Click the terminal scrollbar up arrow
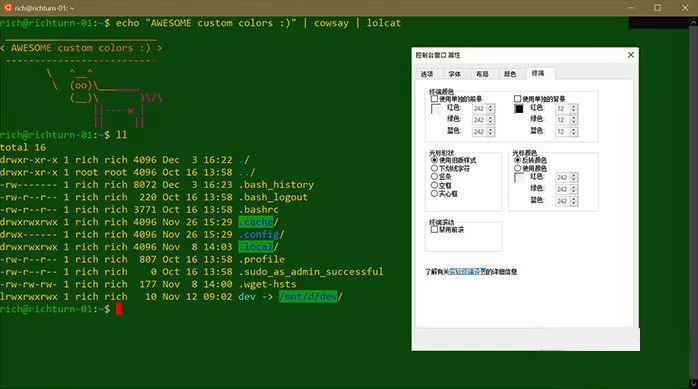This screenshot has height=389, width=698. pos(693,22)
